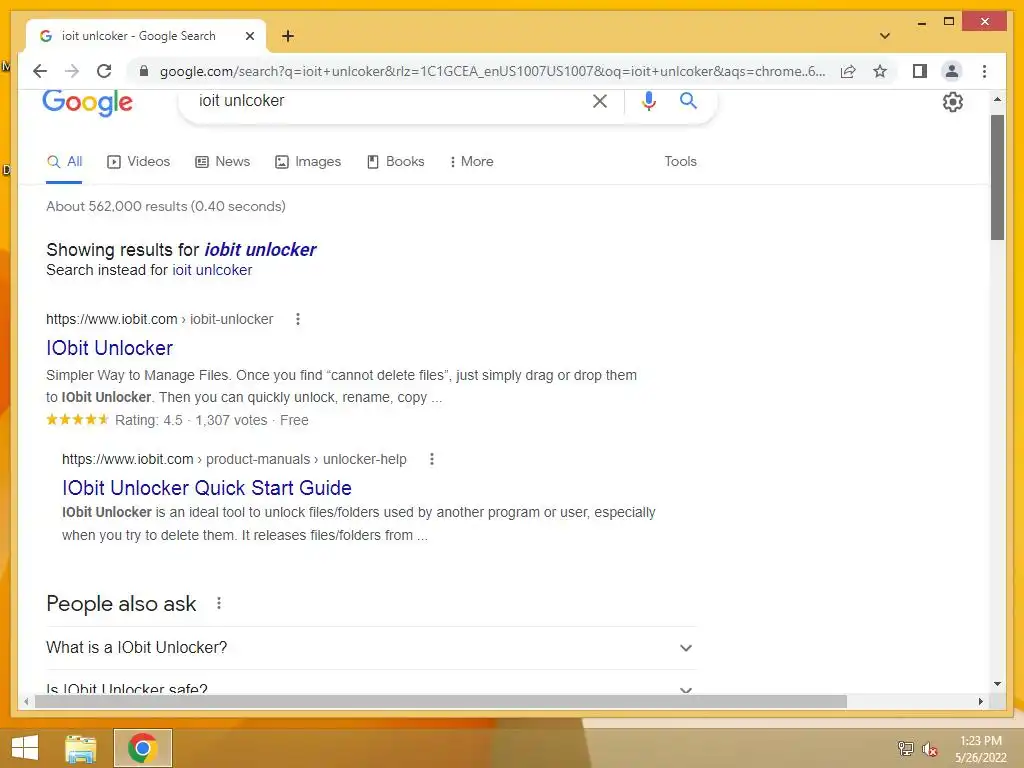Click the scroll-left arrow of horizontal scrollbar
This screenshot has width=1024, height=768.
click(x=26, y=701)
